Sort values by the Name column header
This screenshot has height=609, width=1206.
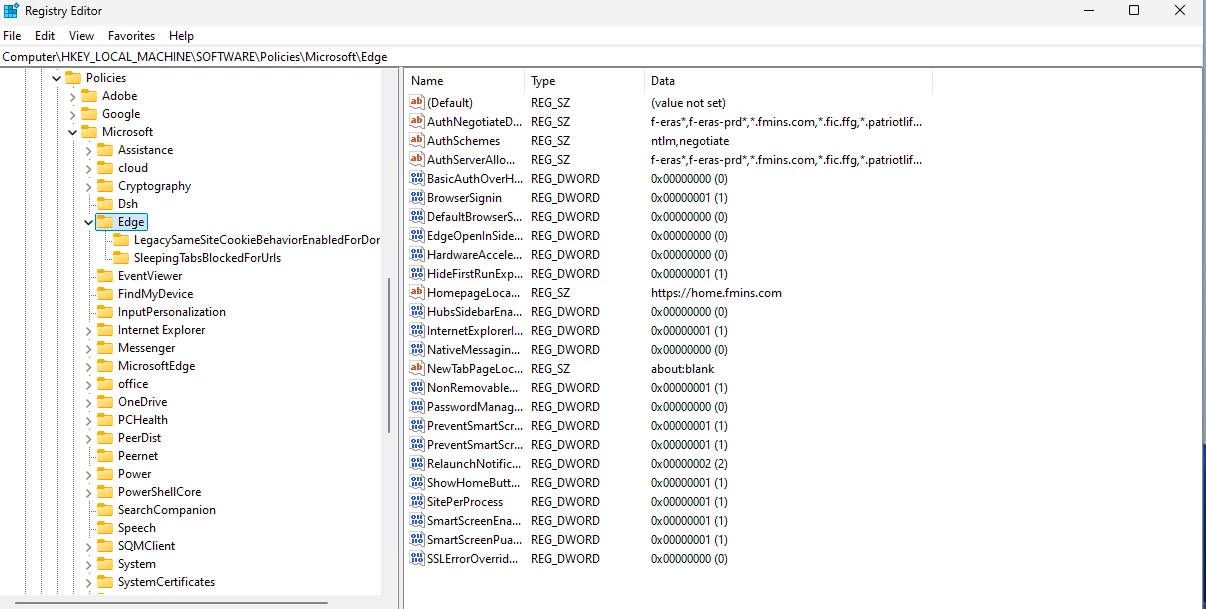click(464, 81)
